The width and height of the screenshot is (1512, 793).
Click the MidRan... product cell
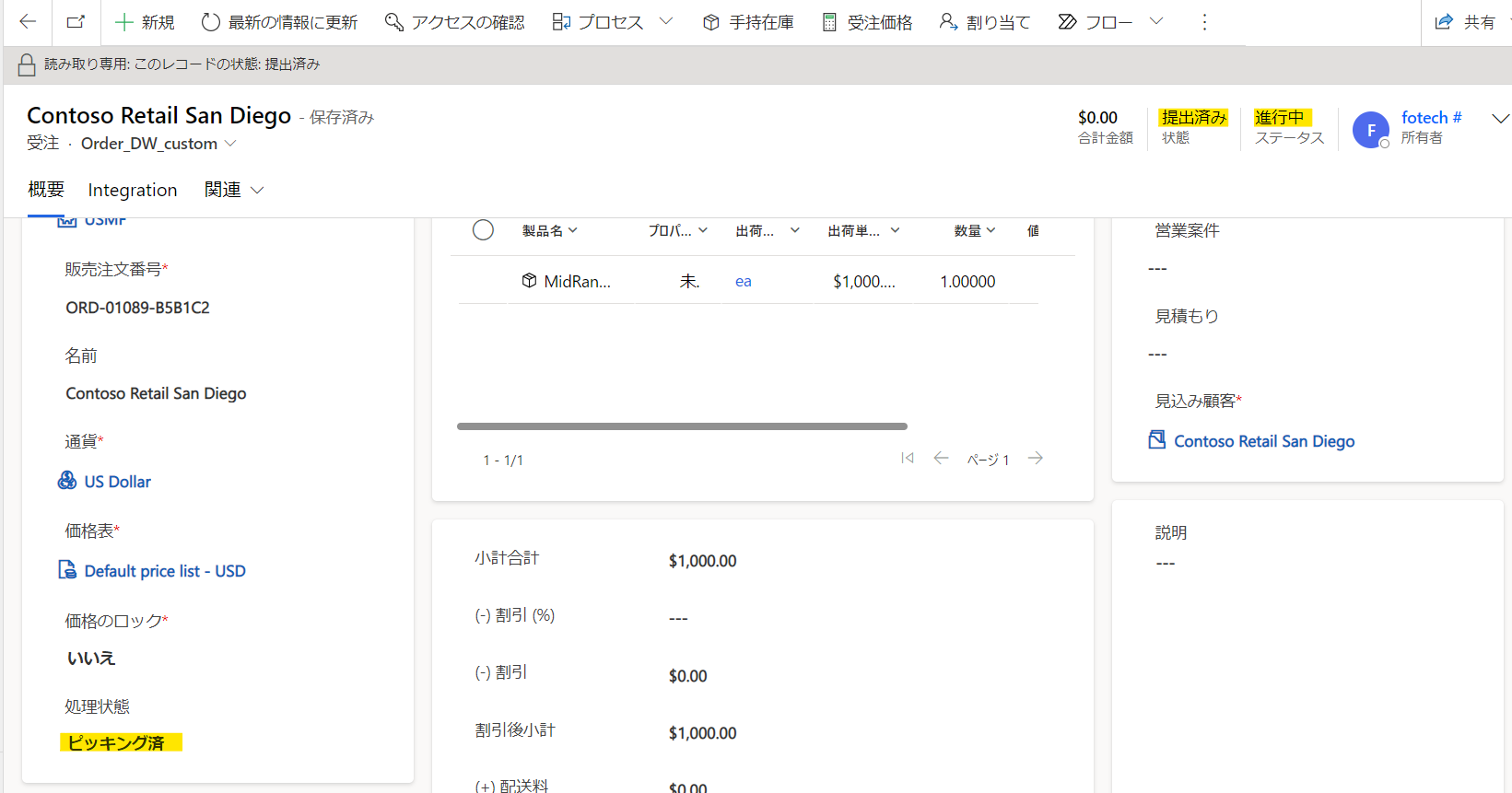coord(577,282)
